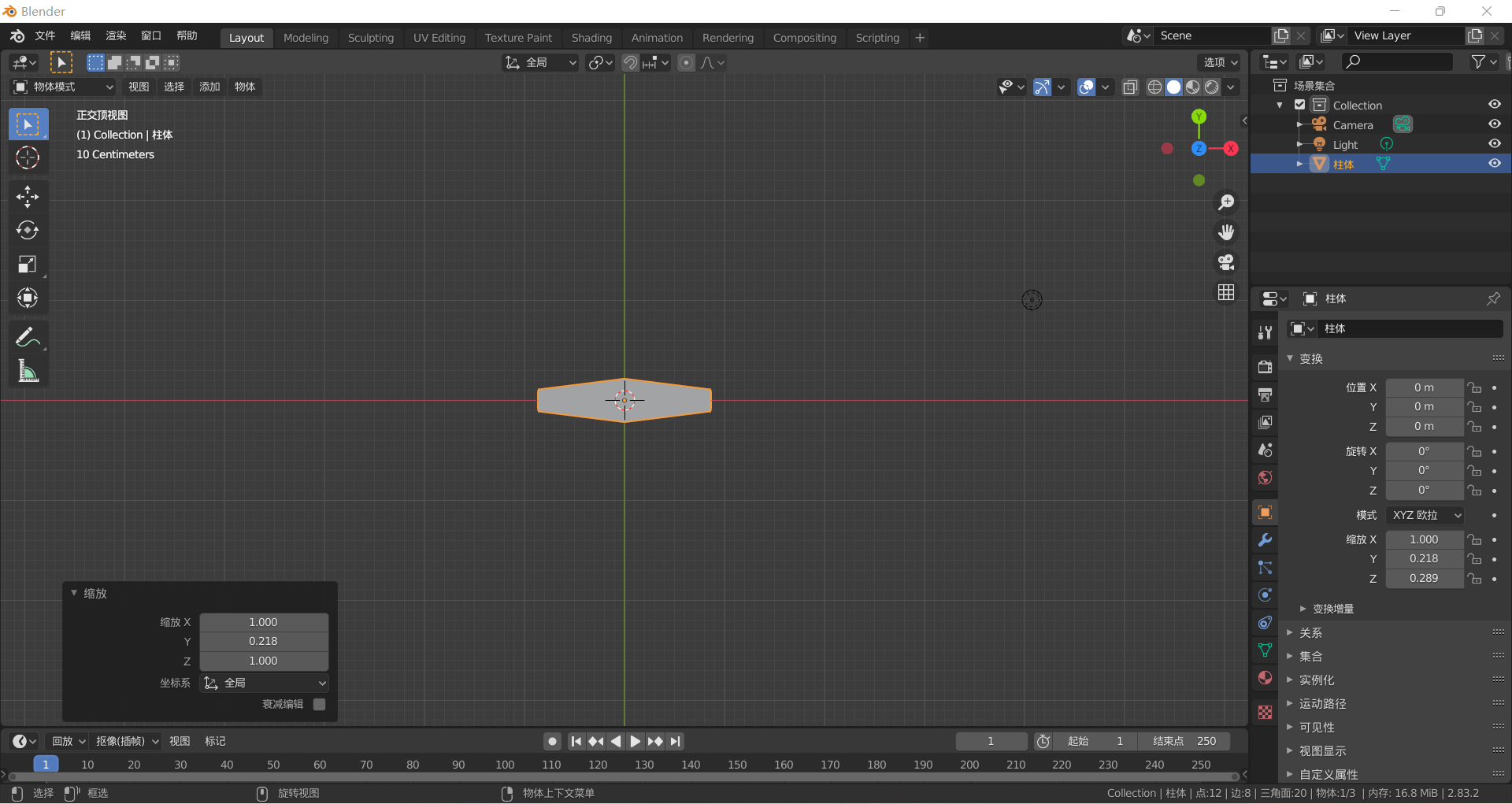The width and height of the screenshot is (1512, 804).
Task: Toggle the viewport gizmo display
Action: [1042, 87]
